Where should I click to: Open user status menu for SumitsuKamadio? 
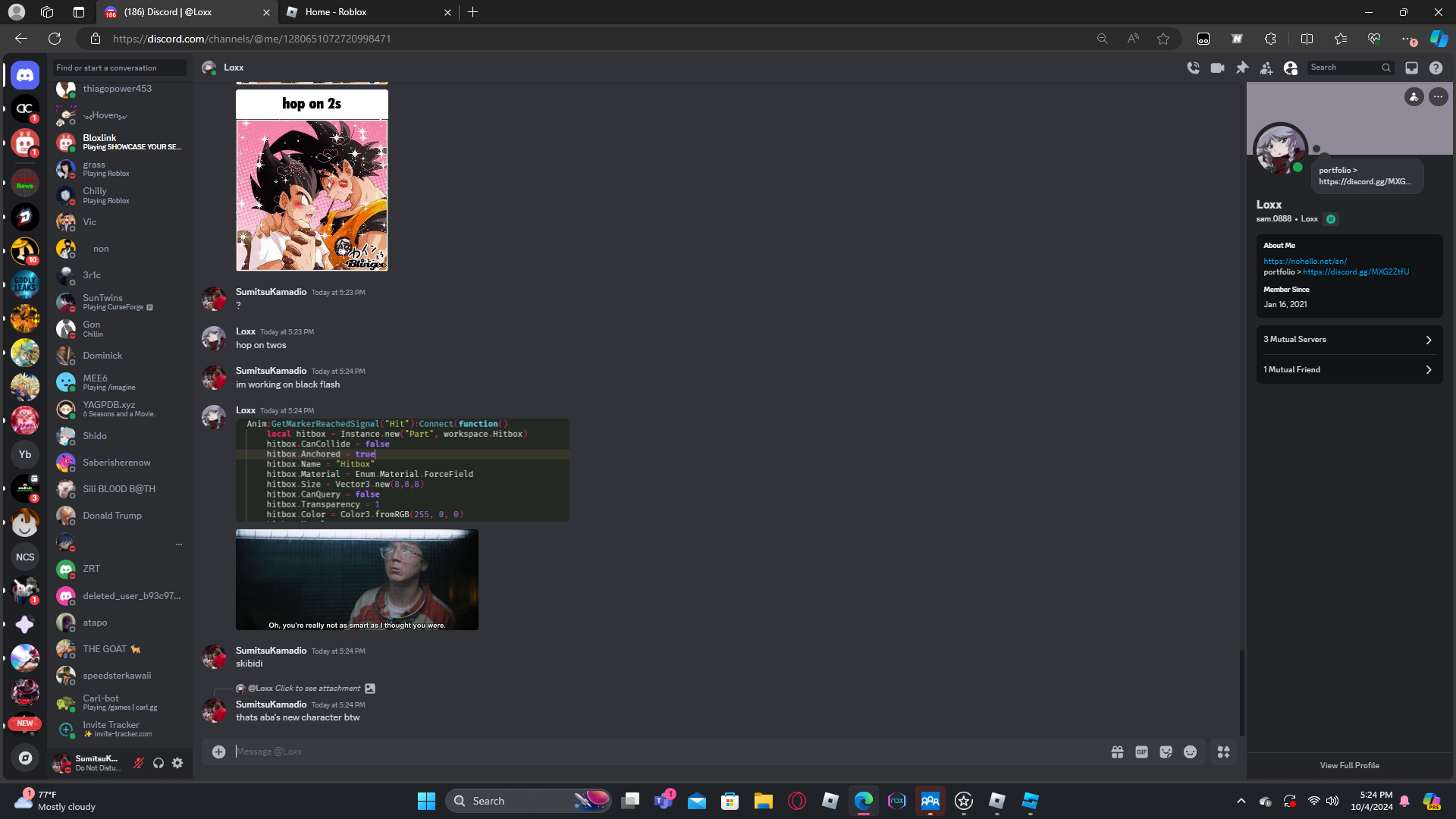87,763
